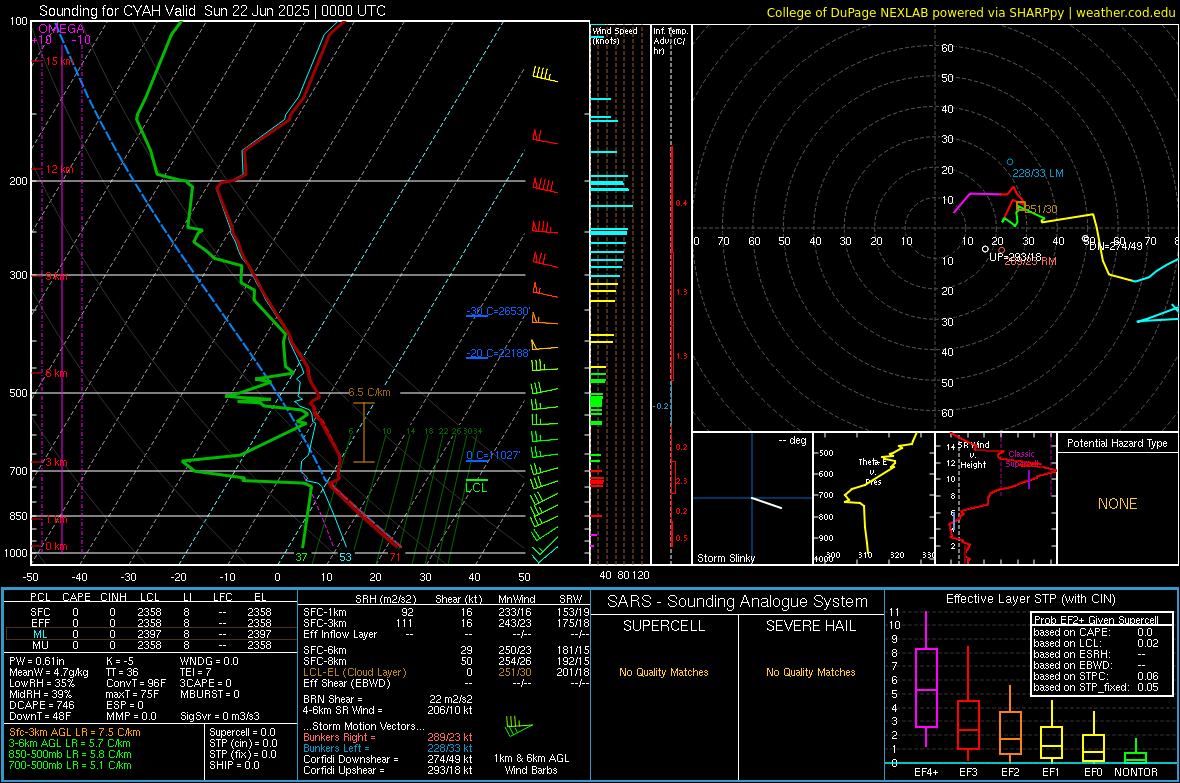Click the green NONTOR box in STP plot
Viewport: 1180px width, 783px height.
pyautogui.click(x=1135, y=757)
